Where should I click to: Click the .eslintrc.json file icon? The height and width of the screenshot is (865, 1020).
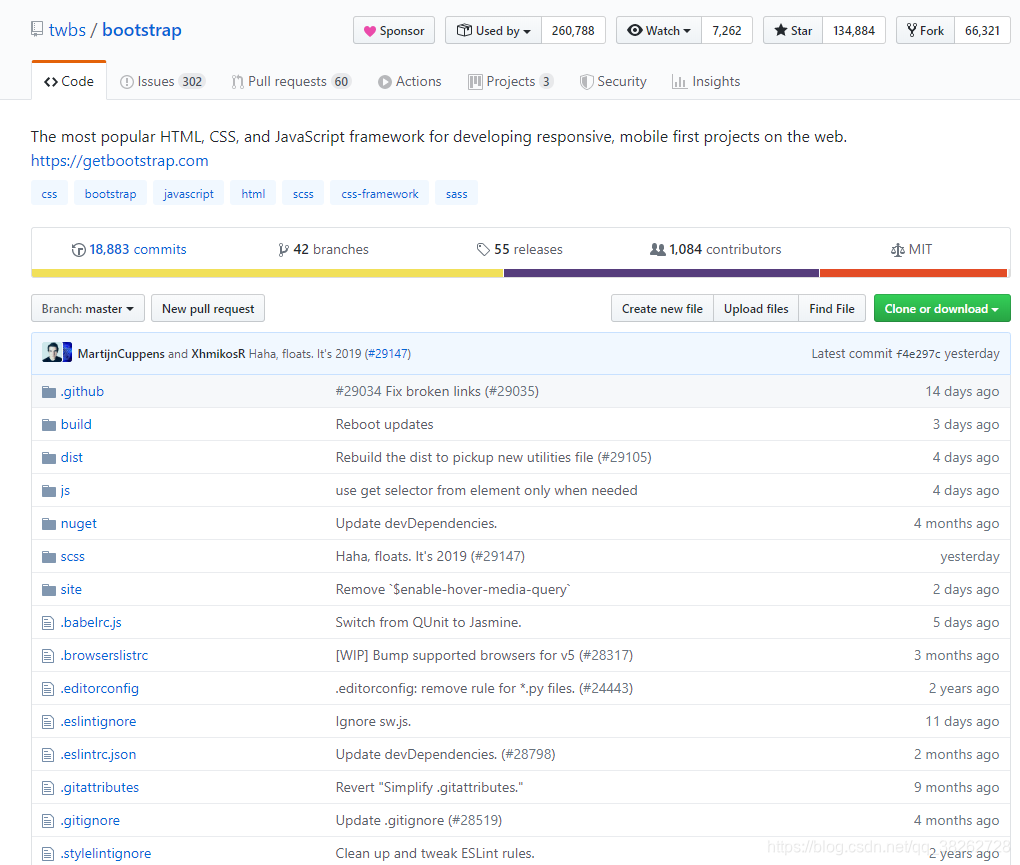[47, 755]
